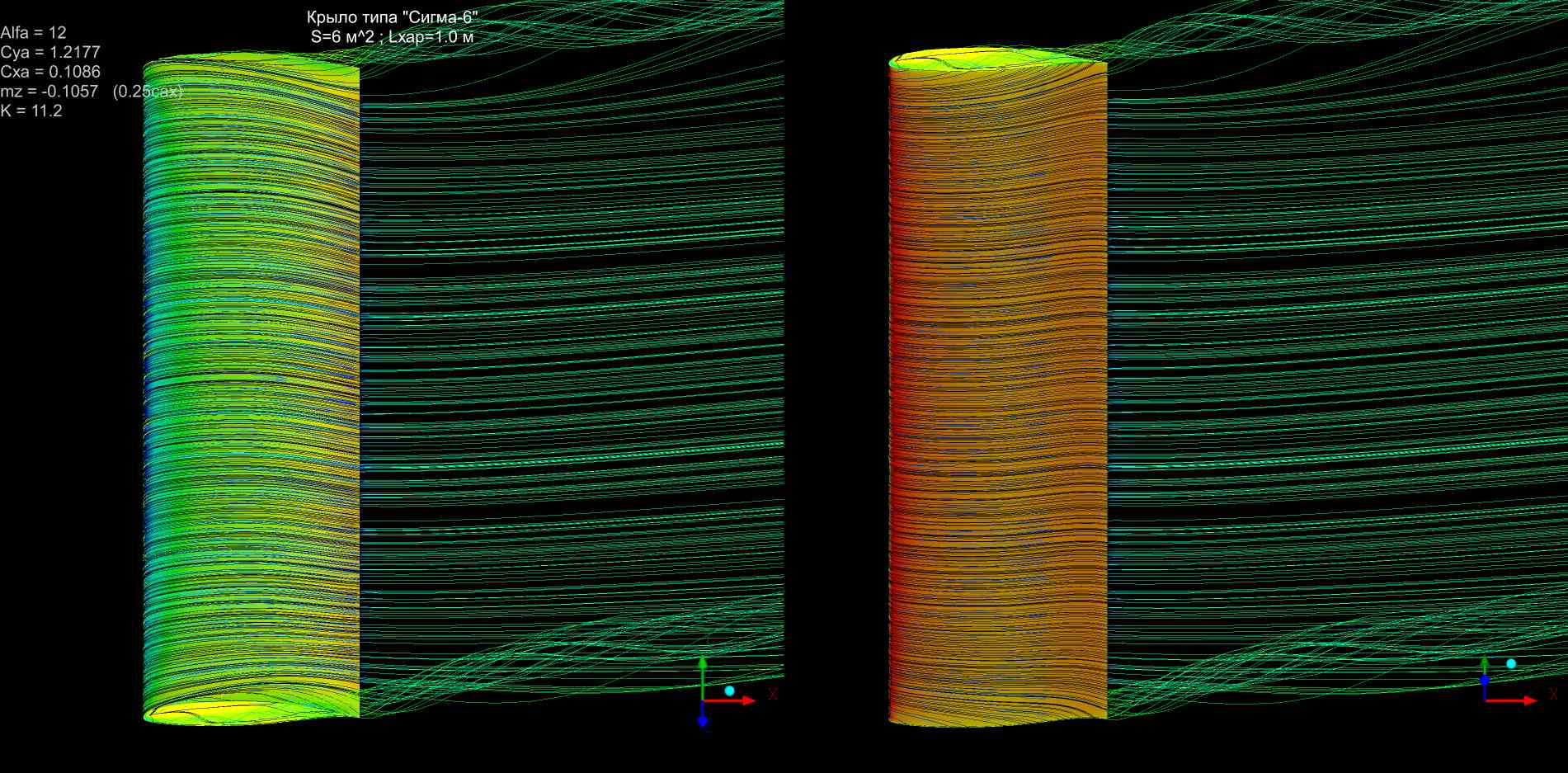1568x773 pixels.
Task: Click the 'Крыло типа Сигма-6' title text
Action: (392, 17)
